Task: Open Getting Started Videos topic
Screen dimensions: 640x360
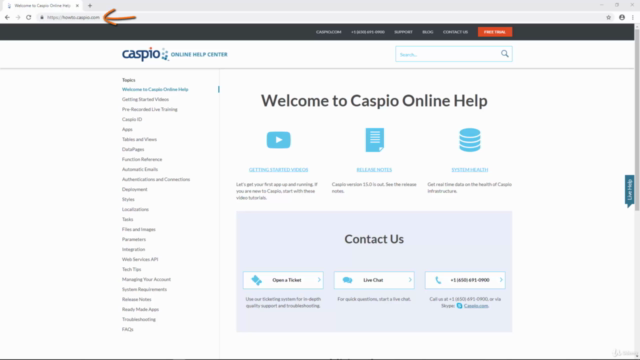Action: click(x=145, y=99)
